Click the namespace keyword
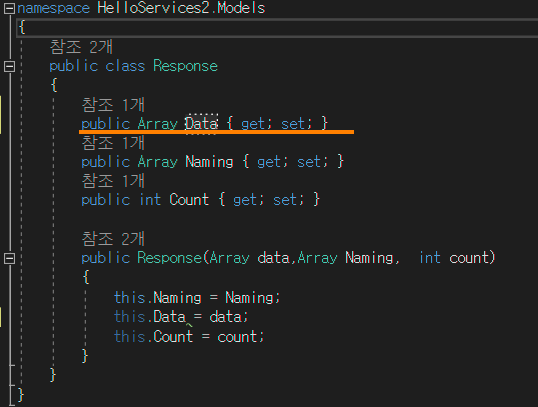538x407 pixels. tap(54, 8)
